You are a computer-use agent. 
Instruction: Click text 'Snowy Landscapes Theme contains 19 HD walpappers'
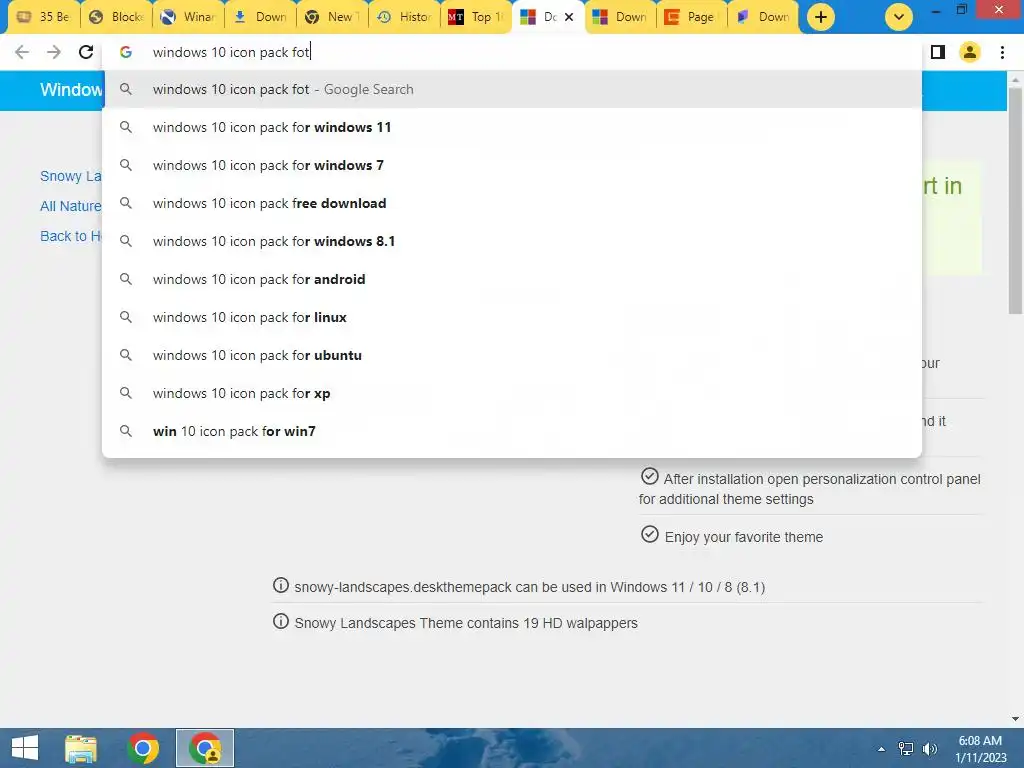(466, 623)
